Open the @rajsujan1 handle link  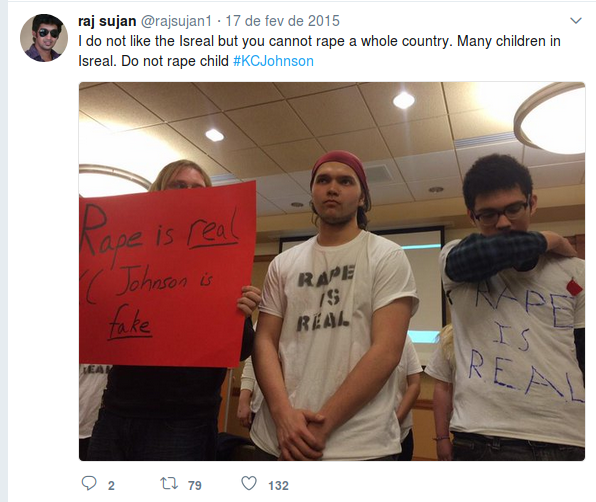[176, 21]
